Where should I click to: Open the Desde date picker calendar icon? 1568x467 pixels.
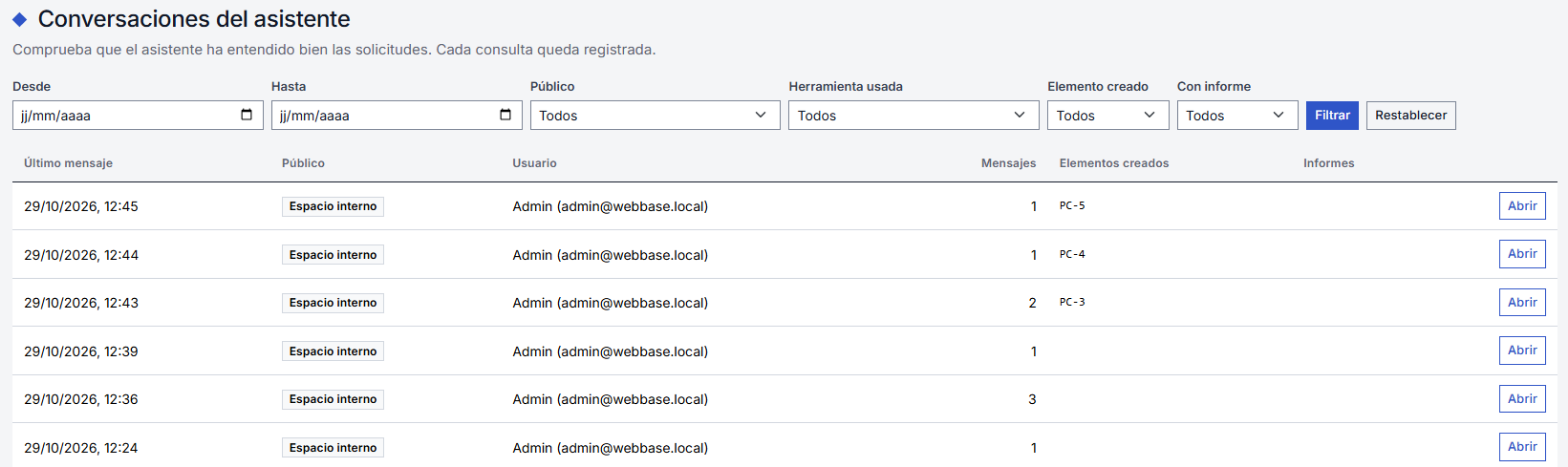[247, 115]
